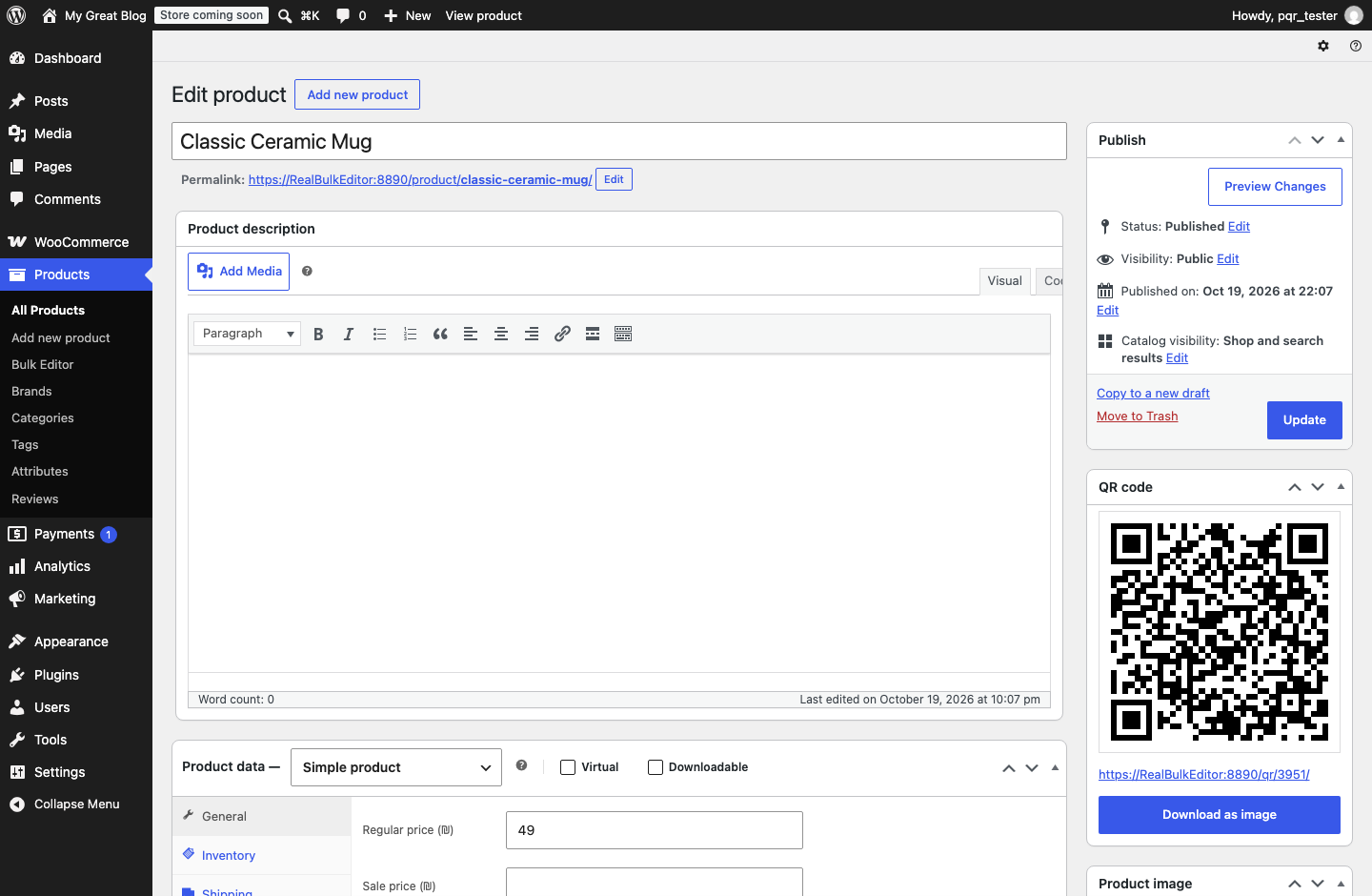Viewport: 1372px width, 896px height.
Task: Insert Read More tag icon
Action: coord(593,334)
